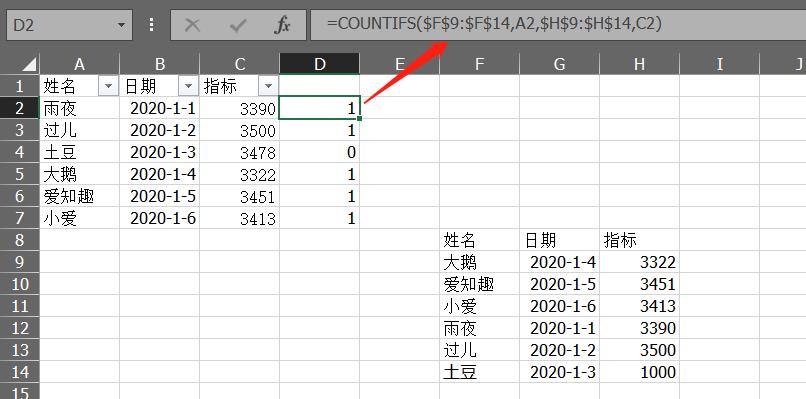806x399 pixels.
Task: Click cell G14 with date 2020-1-3
Action: (x=559, y=372)
